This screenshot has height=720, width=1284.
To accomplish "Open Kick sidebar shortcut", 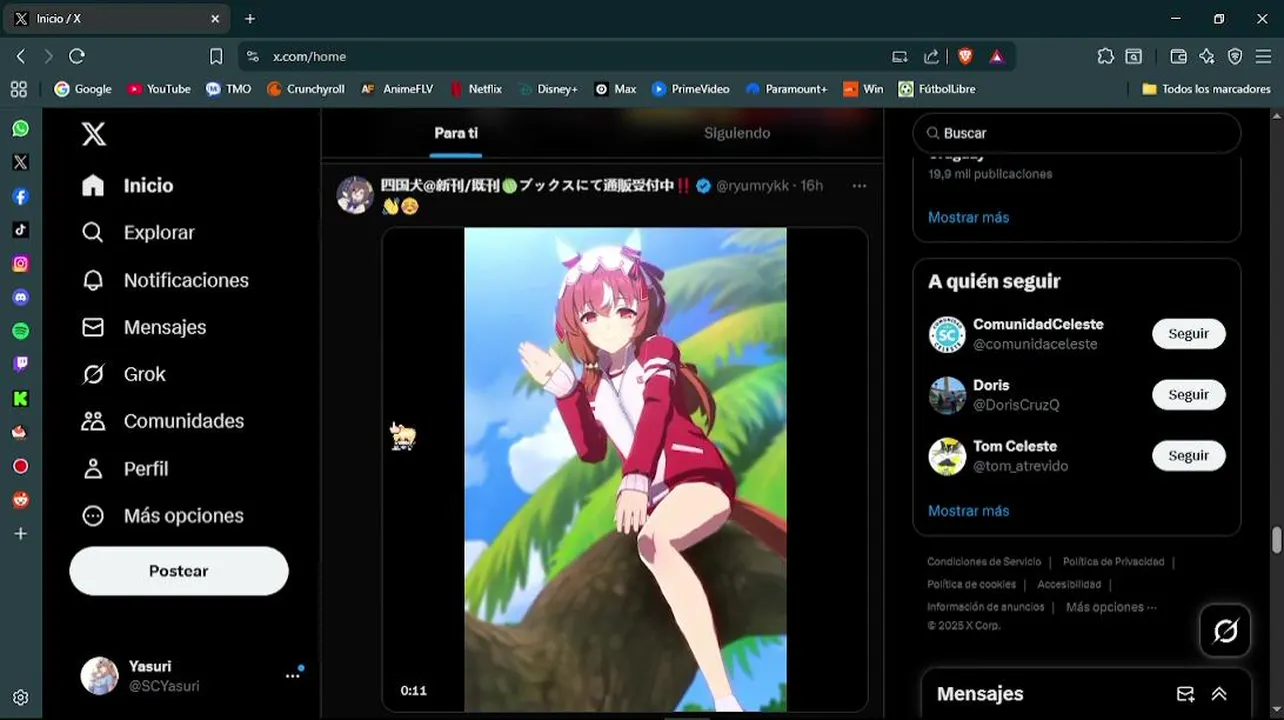I will coord(20,399).
